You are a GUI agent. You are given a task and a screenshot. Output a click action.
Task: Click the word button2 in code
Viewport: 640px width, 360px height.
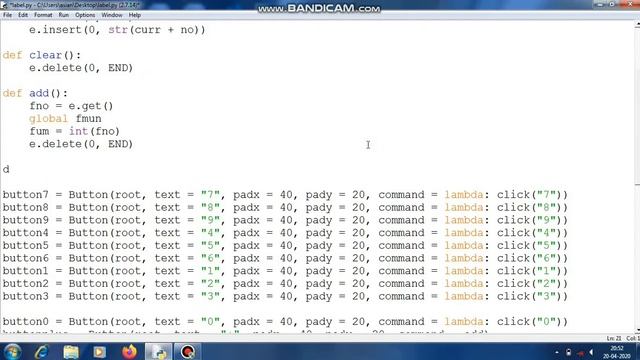tap(25, 283)
